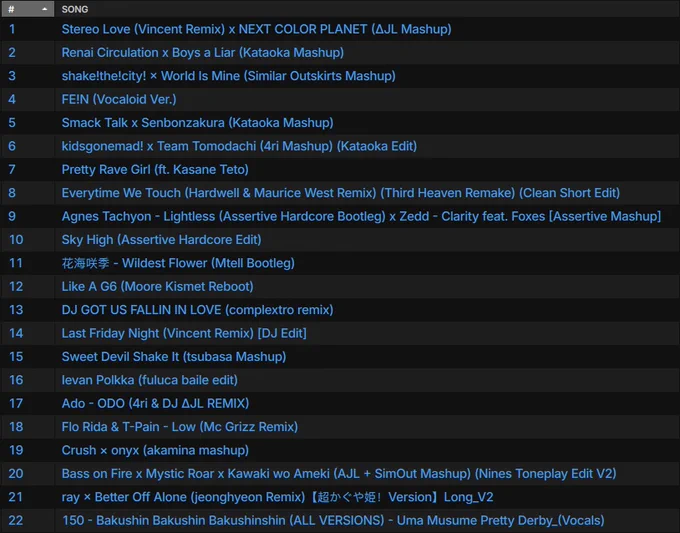This screenshot has height=533, width=680.
Task: Choose 'Sky High (Assertive Hardcore Edit)'
Action: [x=161, y=240]
